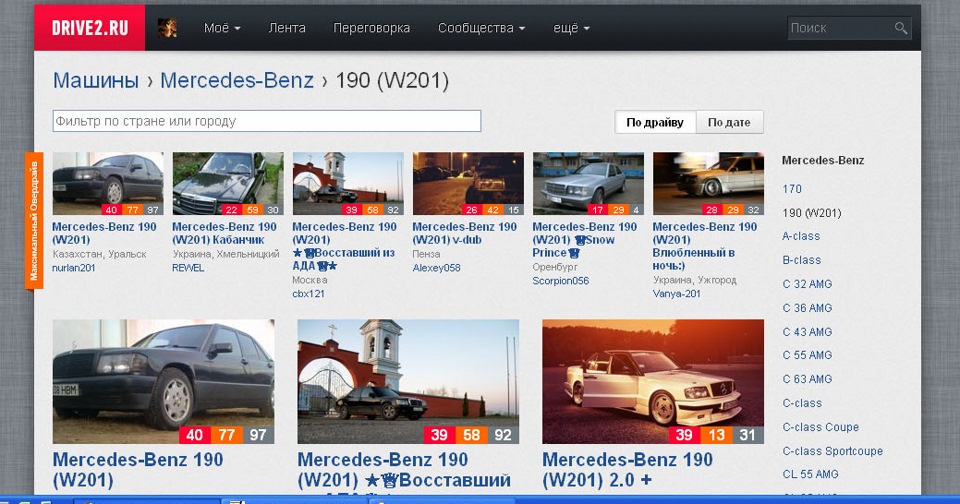960x504 pixels.
Task: Select C-class in sidebar
Action: click(802, 404)
